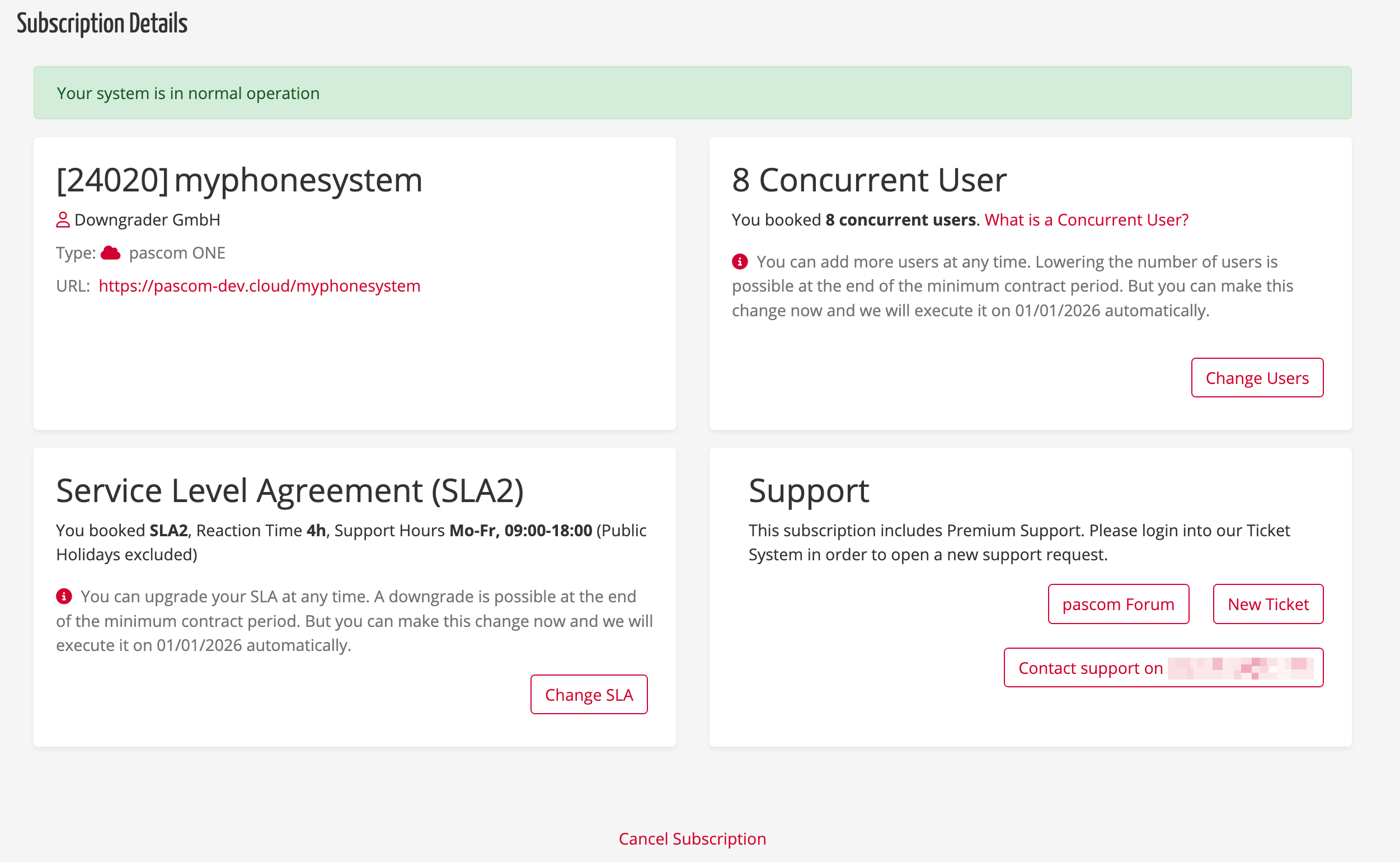1400x862 pixels.
Task: Click the info icon in the SLA upgrade note
Action: point(64,596)
